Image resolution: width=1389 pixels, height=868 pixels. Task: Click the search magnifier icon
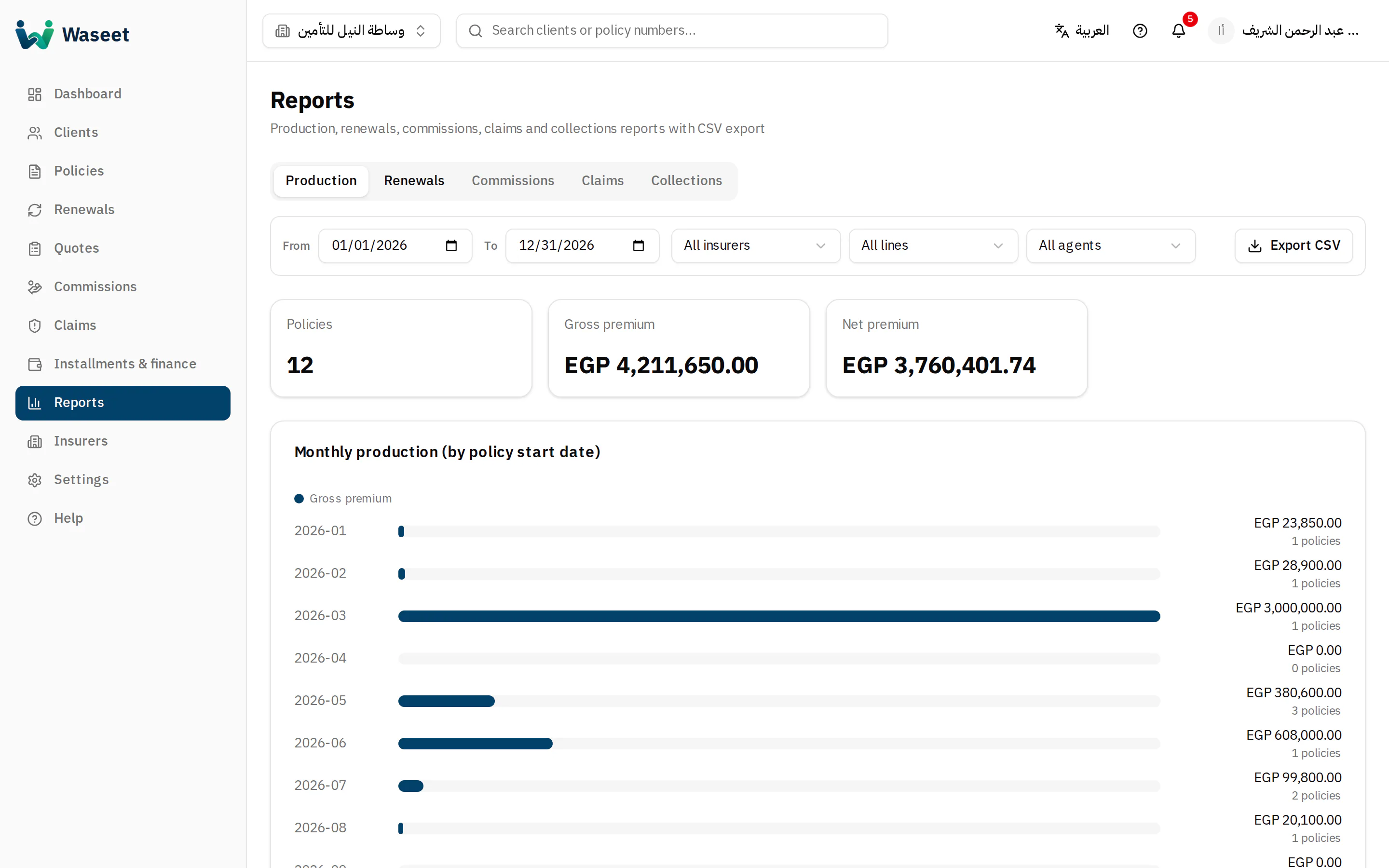click(475, 31)
